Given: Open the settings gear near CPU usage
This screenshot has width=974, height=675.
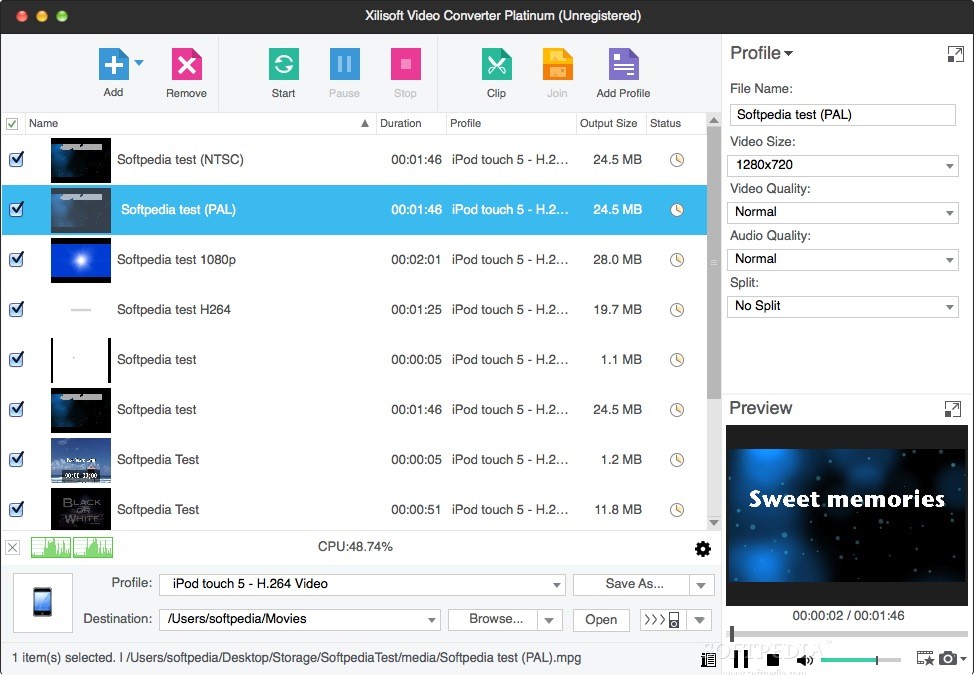Looking at the screenshot, I should tap(703, 548).
